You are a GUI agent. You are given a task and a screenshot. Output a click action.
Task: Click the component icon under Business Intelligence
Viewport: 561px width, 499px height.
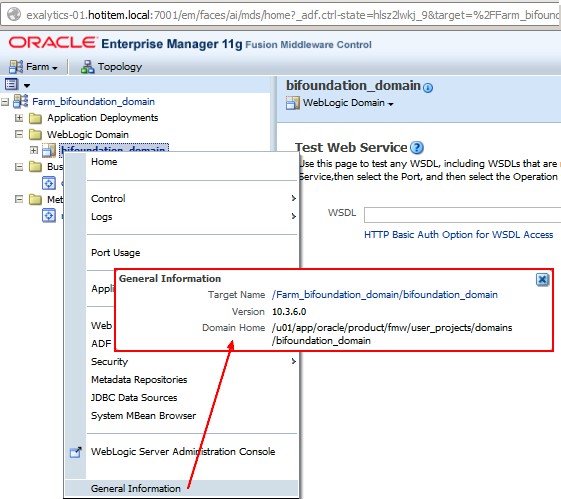(49, 183)
